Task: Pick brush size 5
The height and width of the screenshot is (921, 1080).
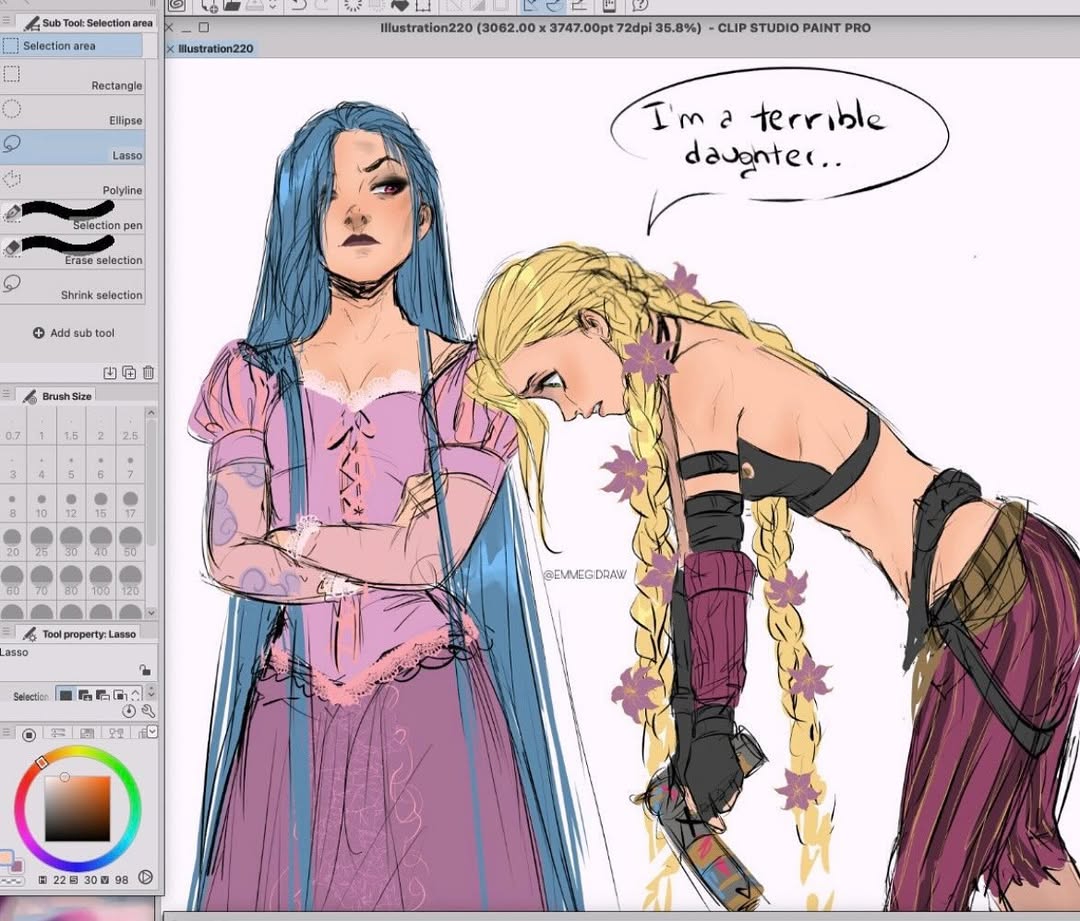Action: [71, 466]
